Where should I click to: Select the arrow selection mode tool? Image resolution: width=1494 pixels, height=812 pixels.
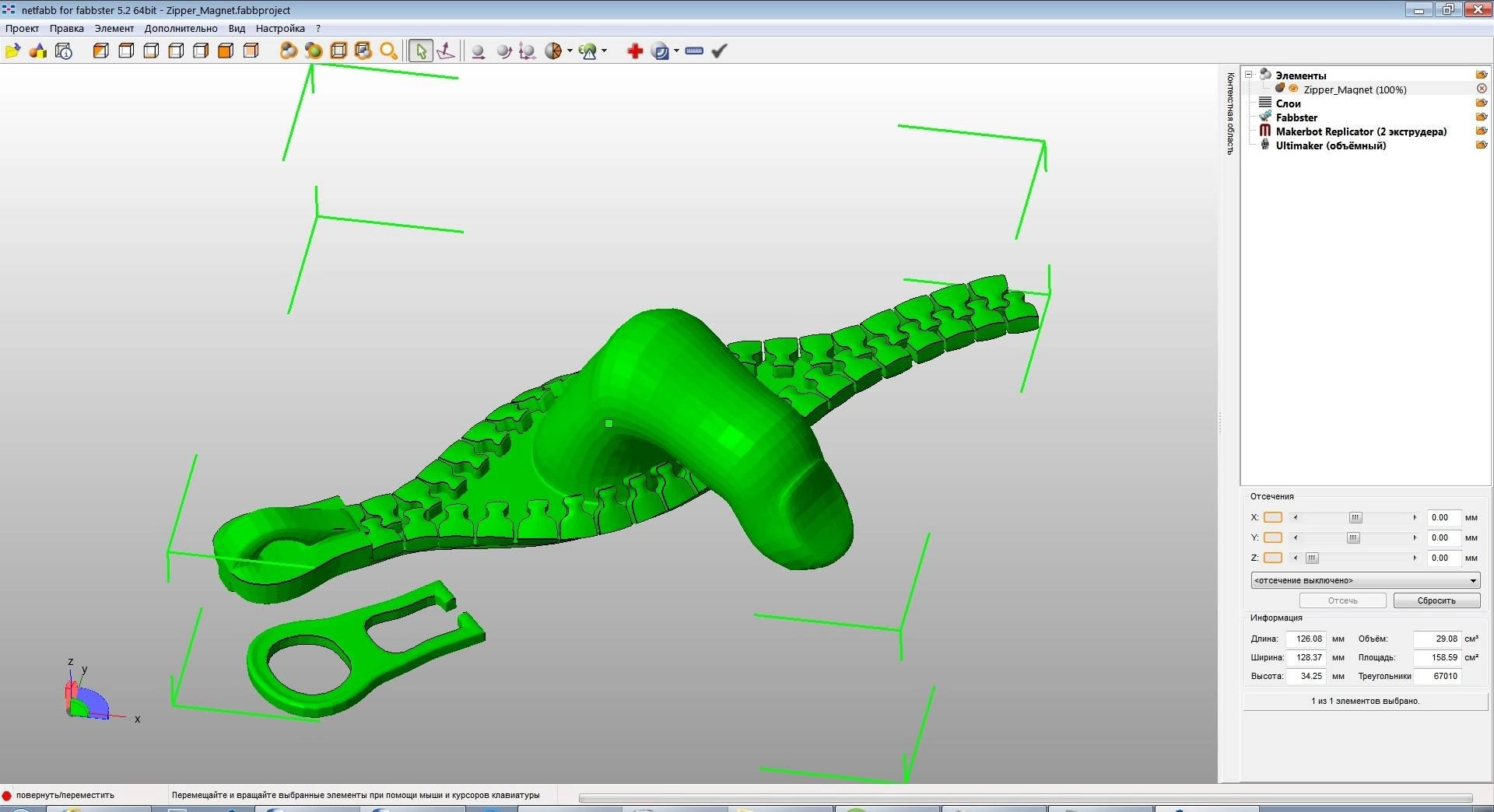point(421,51)
